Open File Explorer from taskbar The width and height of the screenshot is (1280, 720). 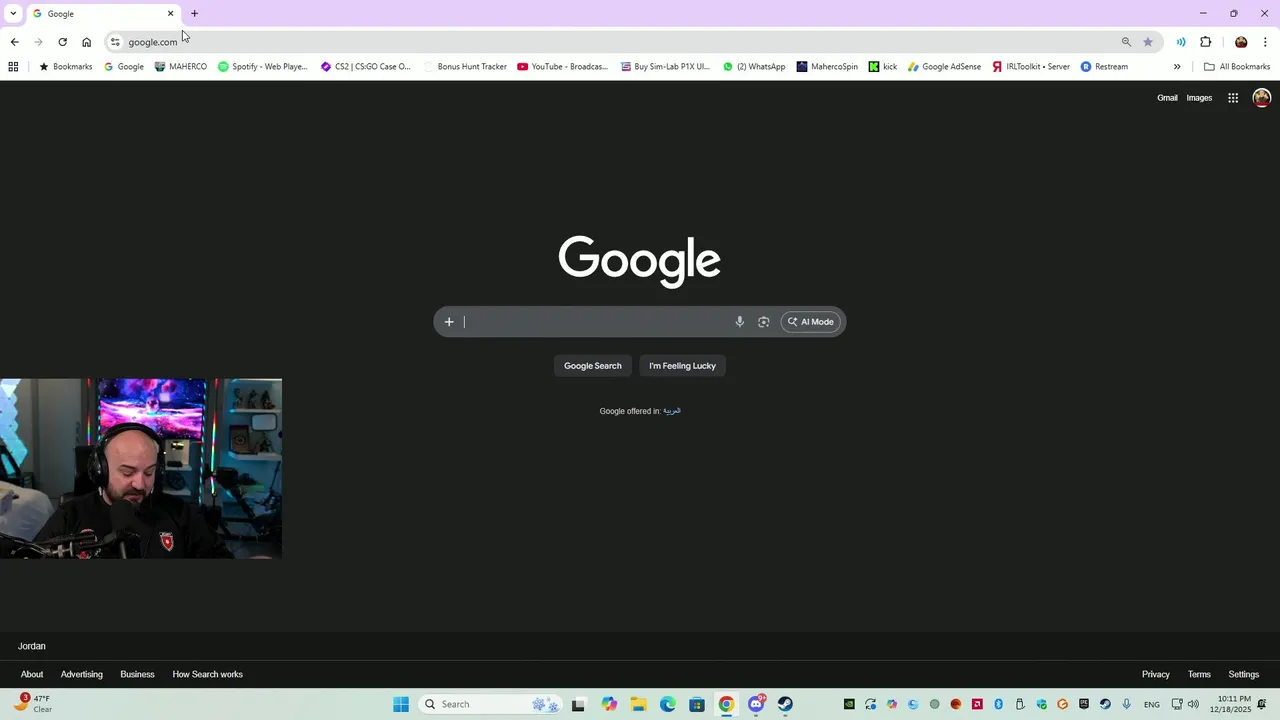point(638,704)
